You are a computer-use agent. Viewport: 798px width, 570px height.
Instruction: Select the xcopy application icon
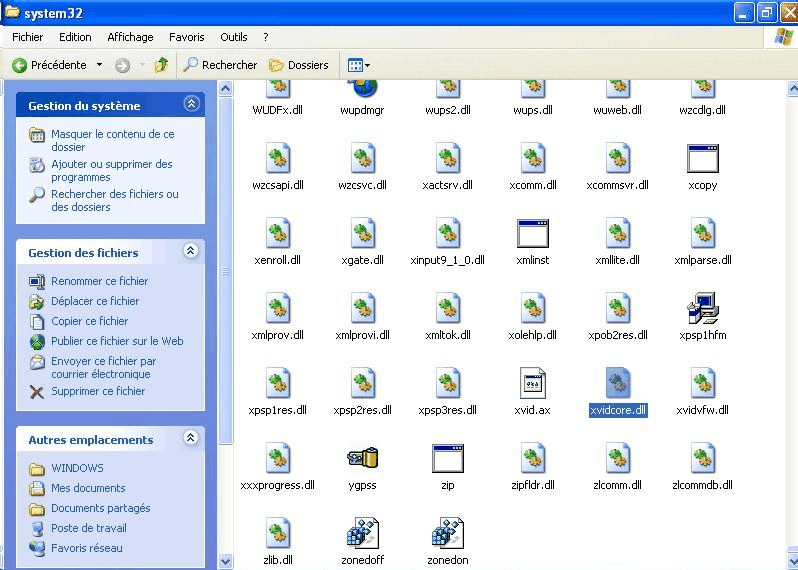[x=703, y=158]
